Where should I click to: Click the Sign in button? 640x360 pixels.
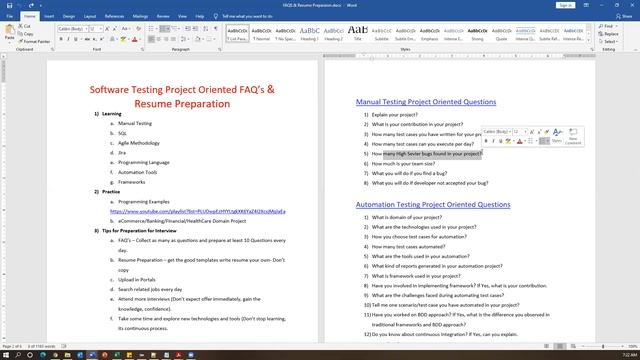click(x=565, y=5)
